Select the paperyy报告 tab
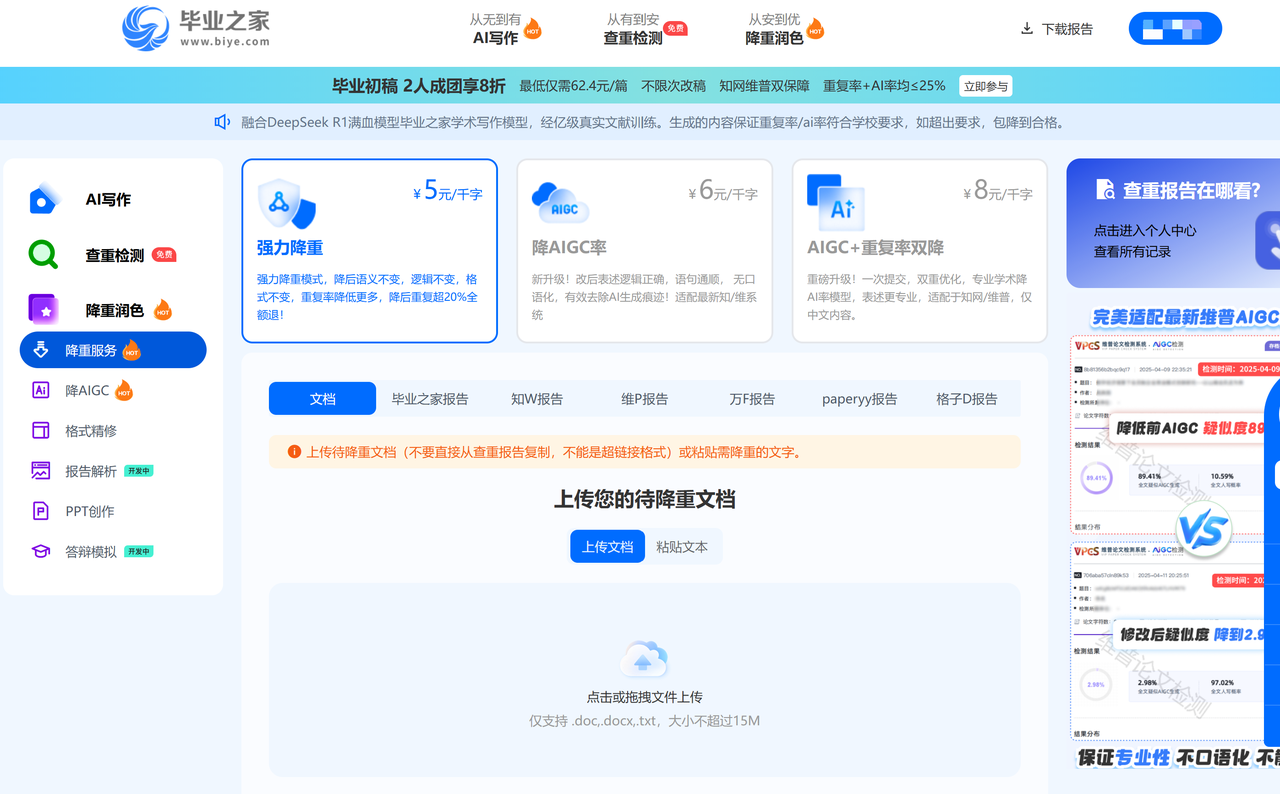The image size is (1280, 794). pos(860,398)
